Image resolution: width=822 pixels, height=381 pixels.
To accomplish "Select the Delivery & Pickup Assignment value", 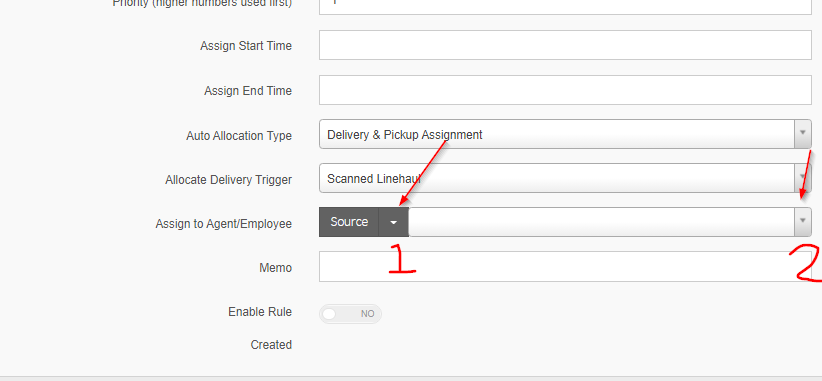I will click(557, 134).
